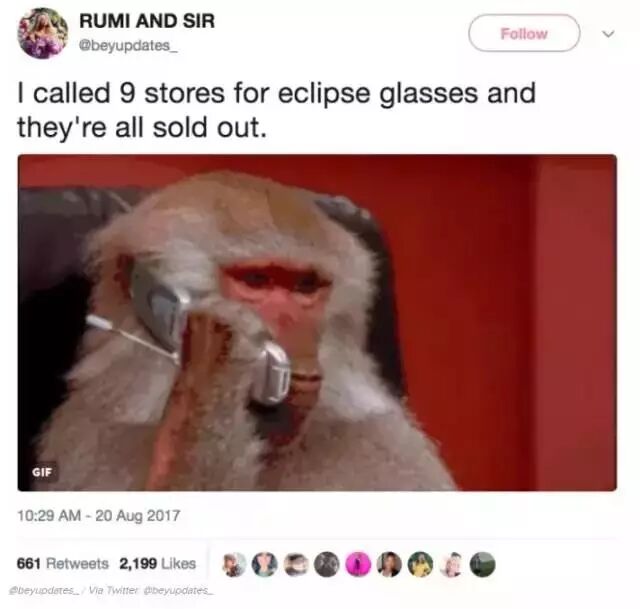This screenshot has width=640, height=609.
Task: View the 661 Retweets list
Action: [63, 564]
